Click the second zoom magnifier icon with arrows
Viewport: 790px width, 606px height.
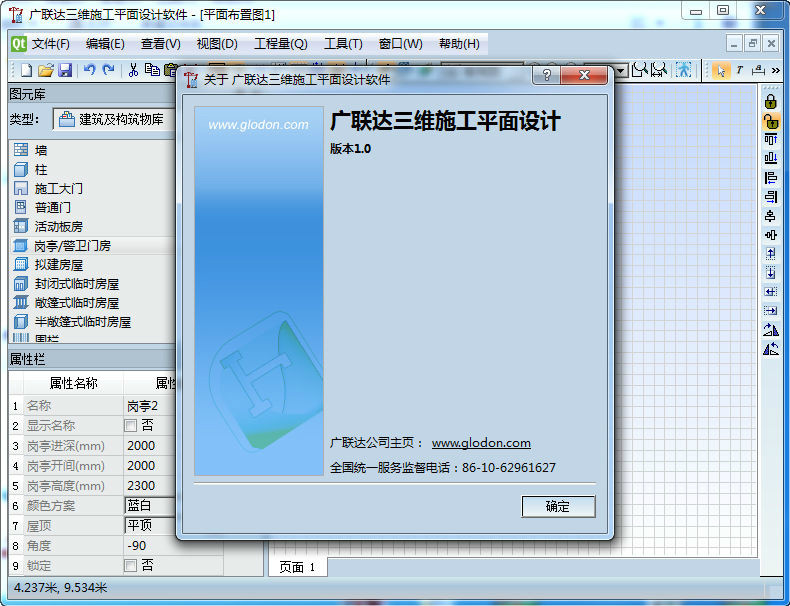(x=659, y=70)
